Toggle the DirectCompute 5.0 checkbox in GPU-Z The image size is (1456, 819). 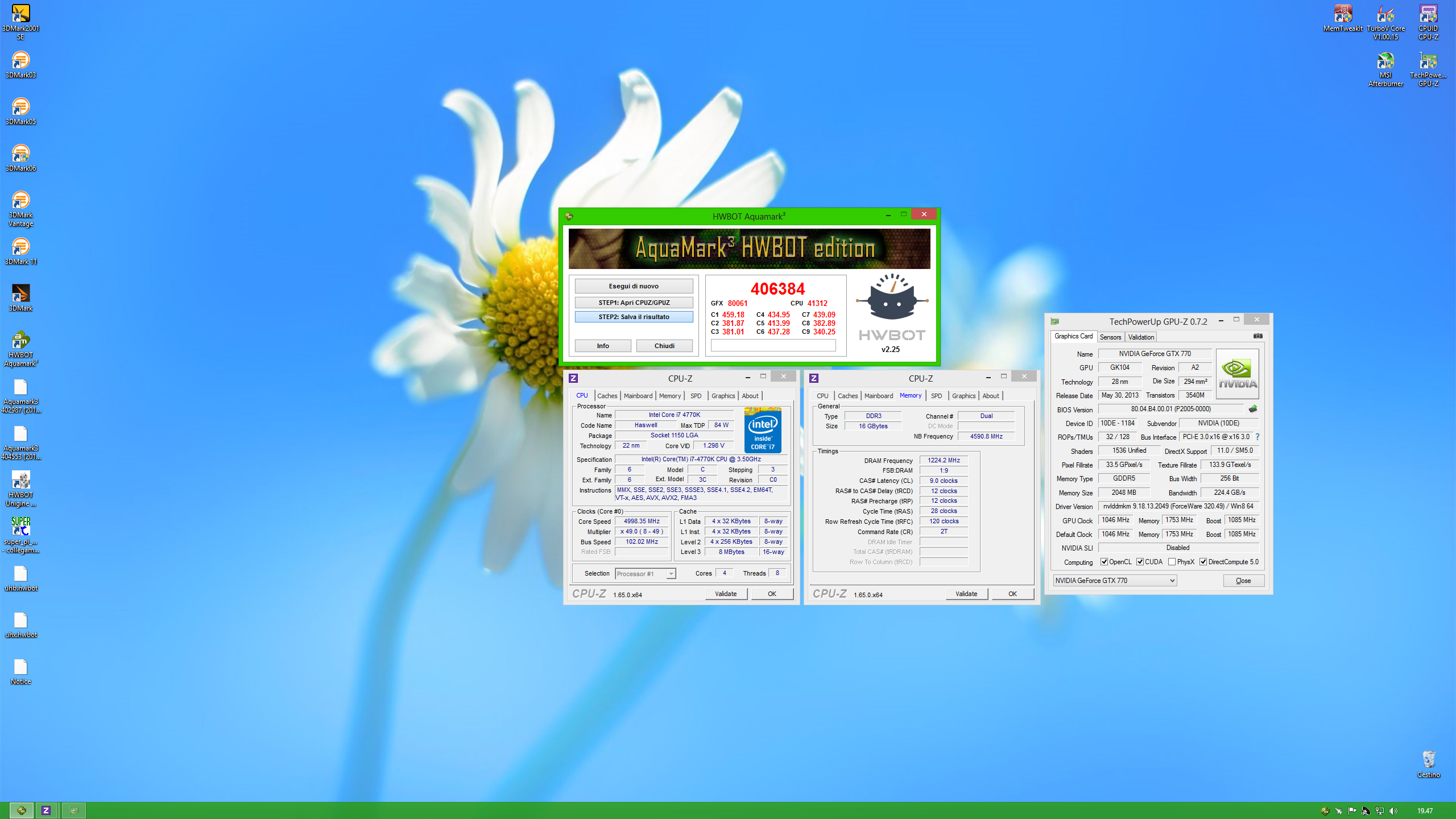coord(1203,562)
